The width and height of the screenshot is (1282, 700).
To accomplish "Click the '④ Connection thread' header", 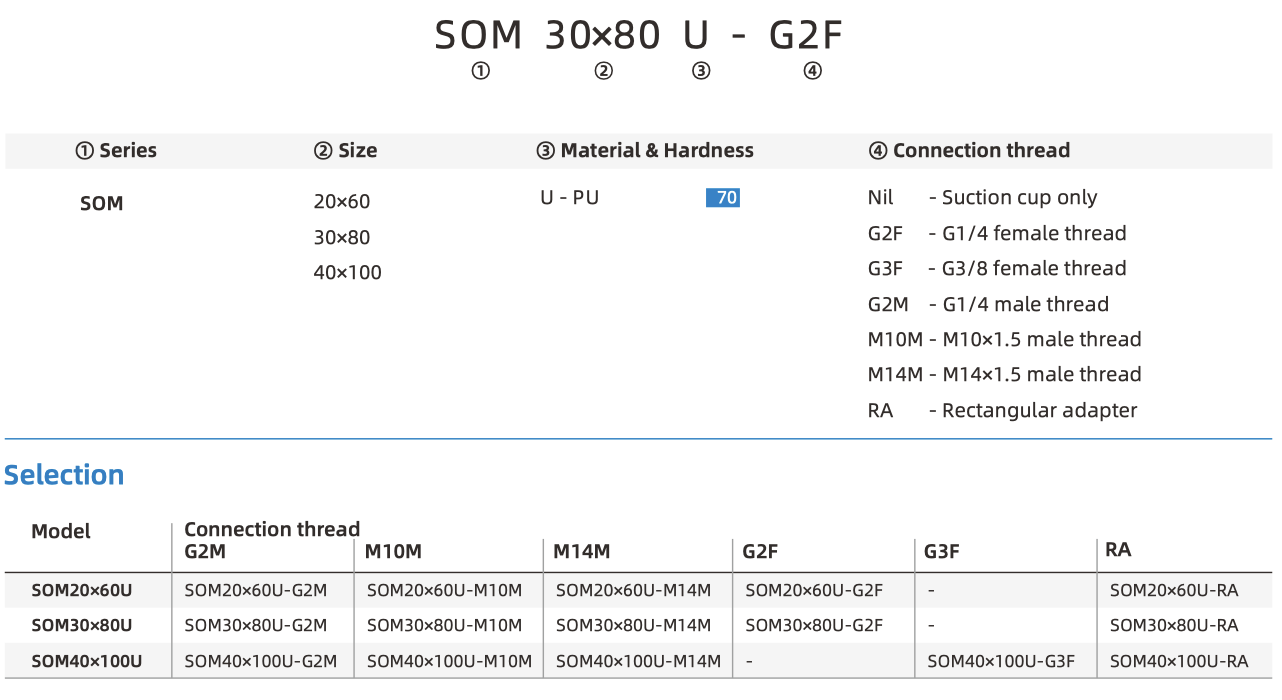I will 969,151.
